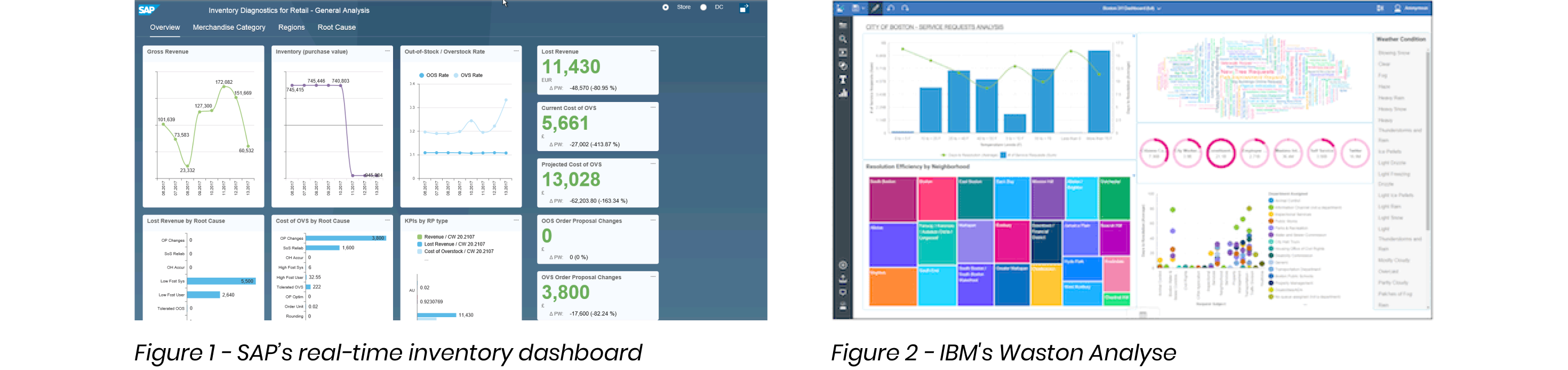This screenshot has width=1568, height=370.
Task: Click the upload icon in lower Watson sidebar
Action: pyautogui.click(x=843, y=279)
